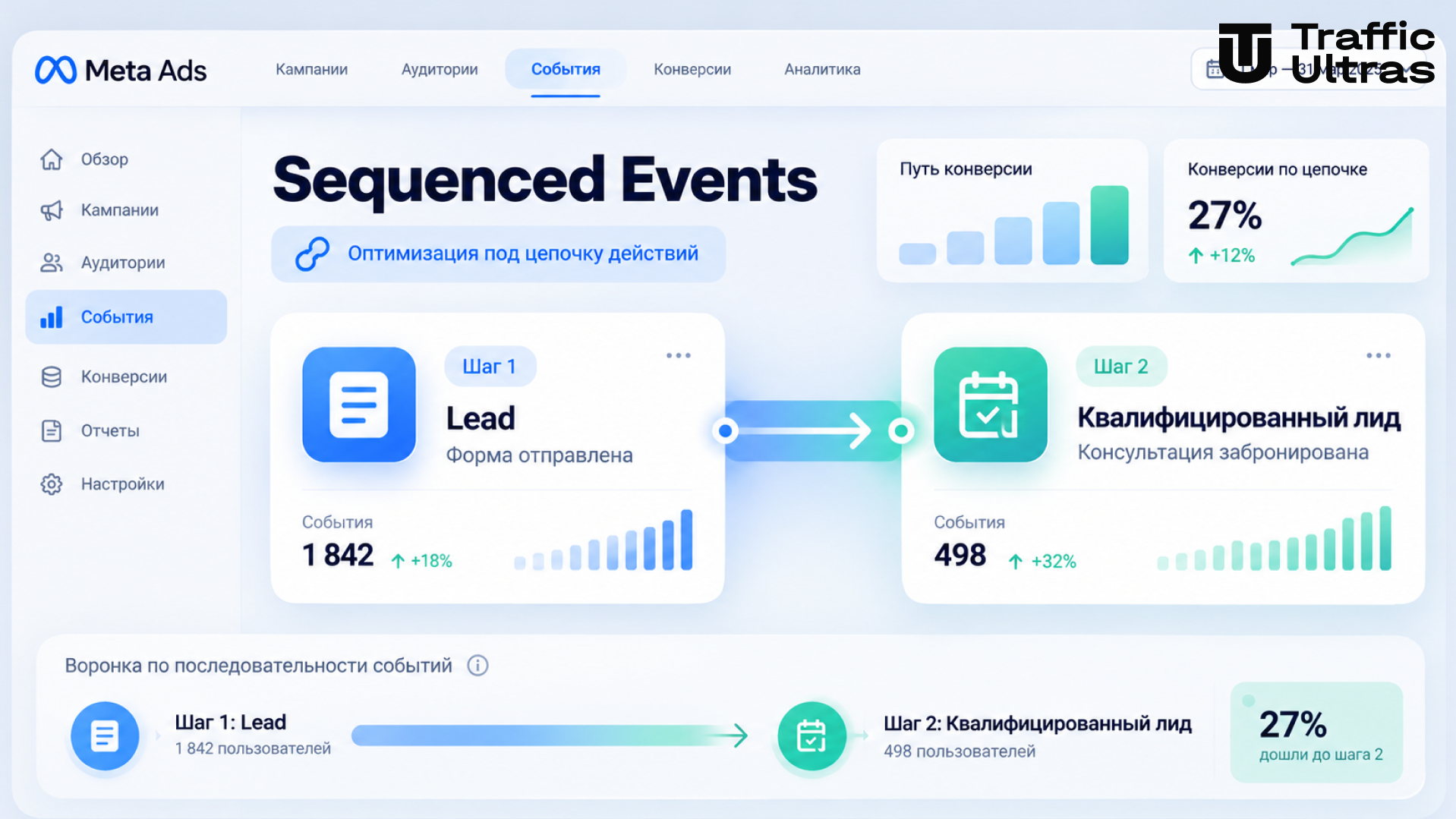Click the +32% growth indicator

pos(1042,561)
